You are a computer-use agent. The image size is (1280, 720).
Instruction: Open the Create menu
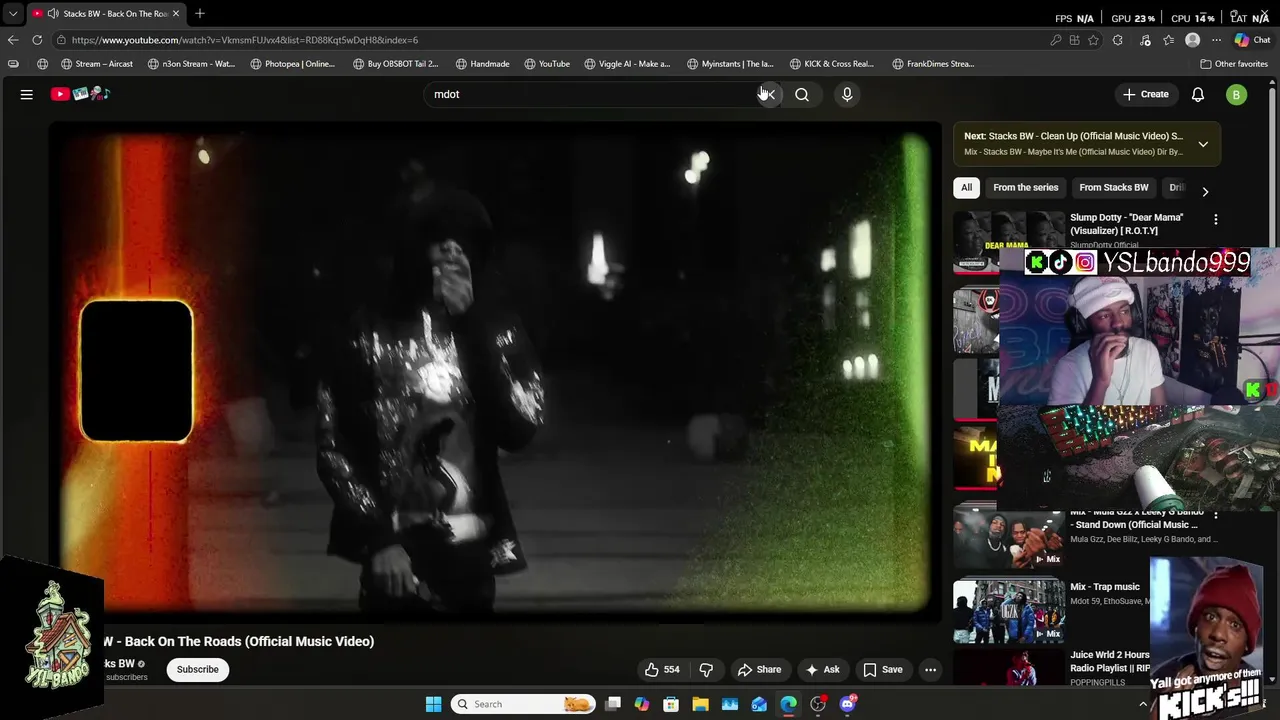pos(1145,94)
